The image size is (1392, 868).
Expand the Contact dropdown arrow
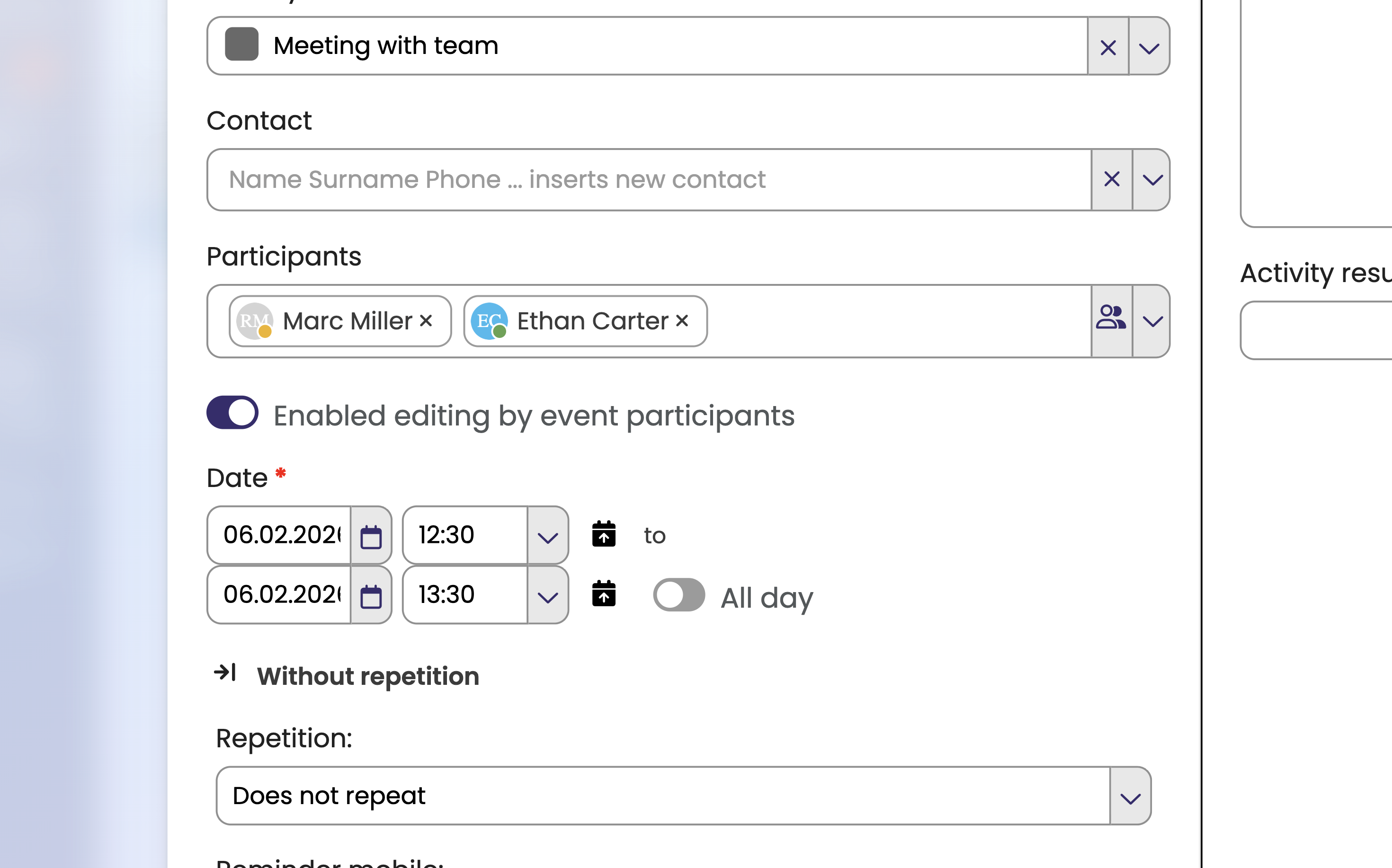tap(1152, 180)
